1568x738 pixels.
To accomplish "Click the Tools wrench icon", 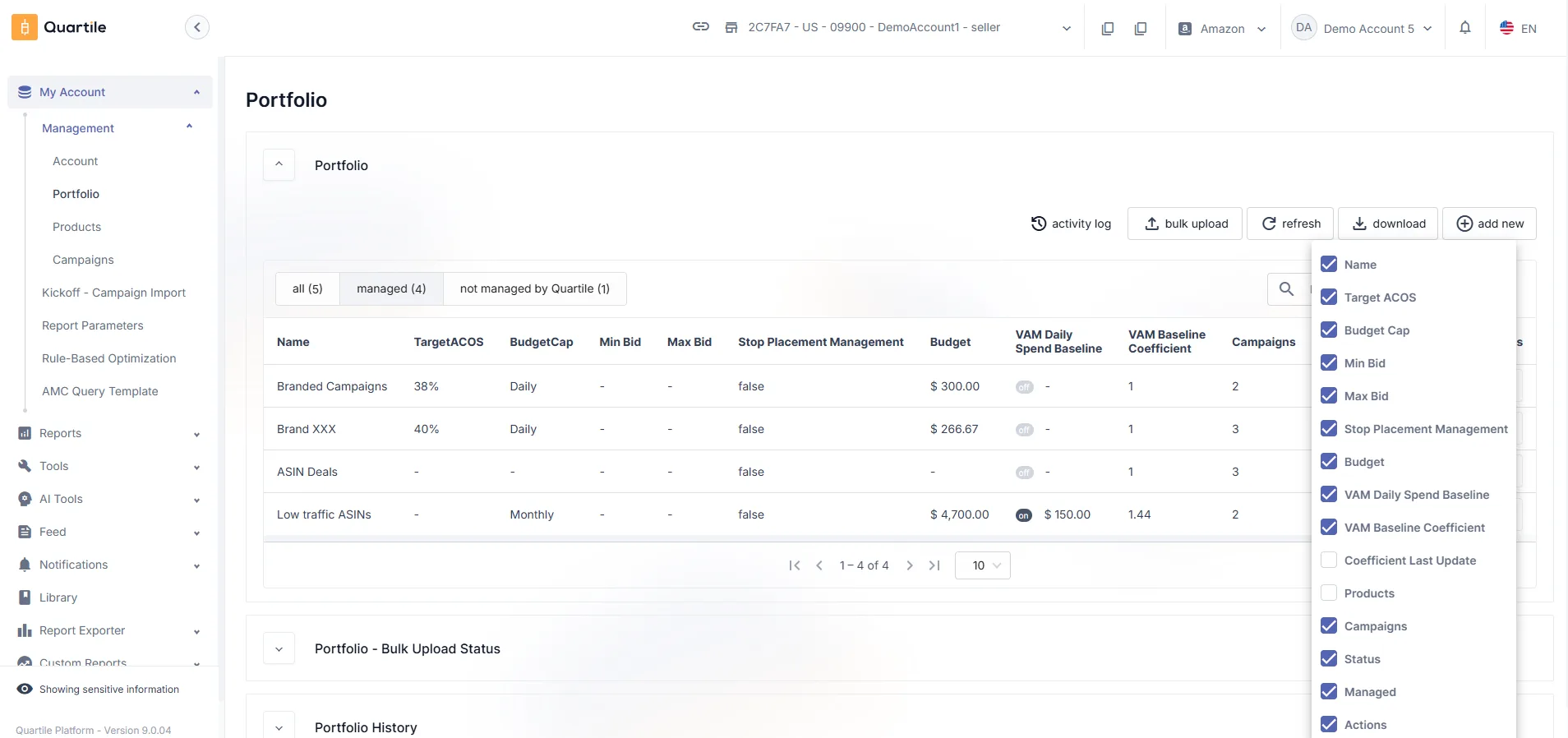I will [25, 466].
